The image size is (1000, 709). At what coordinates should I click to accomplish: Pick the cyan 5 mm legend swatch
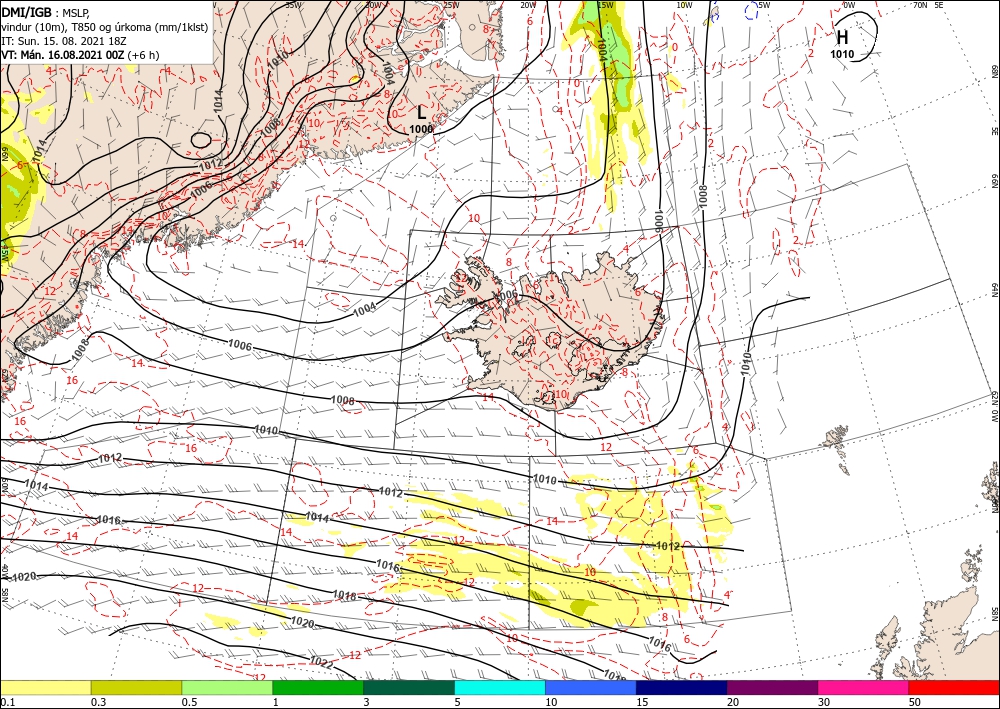click(x=500, y=687)
